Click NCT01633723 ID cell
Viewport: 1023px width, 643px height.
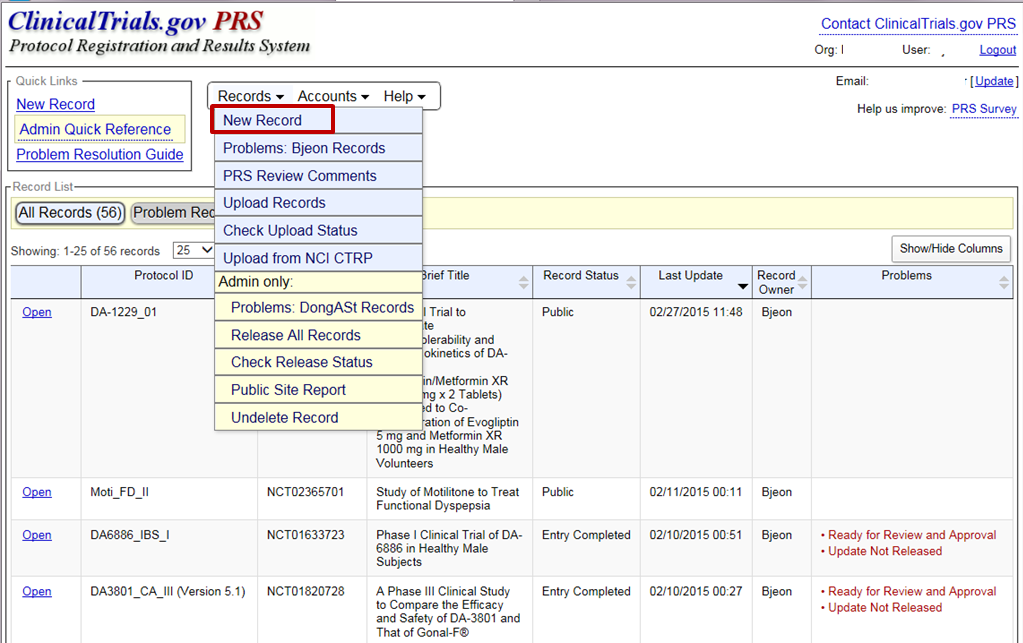click(305, 535)
